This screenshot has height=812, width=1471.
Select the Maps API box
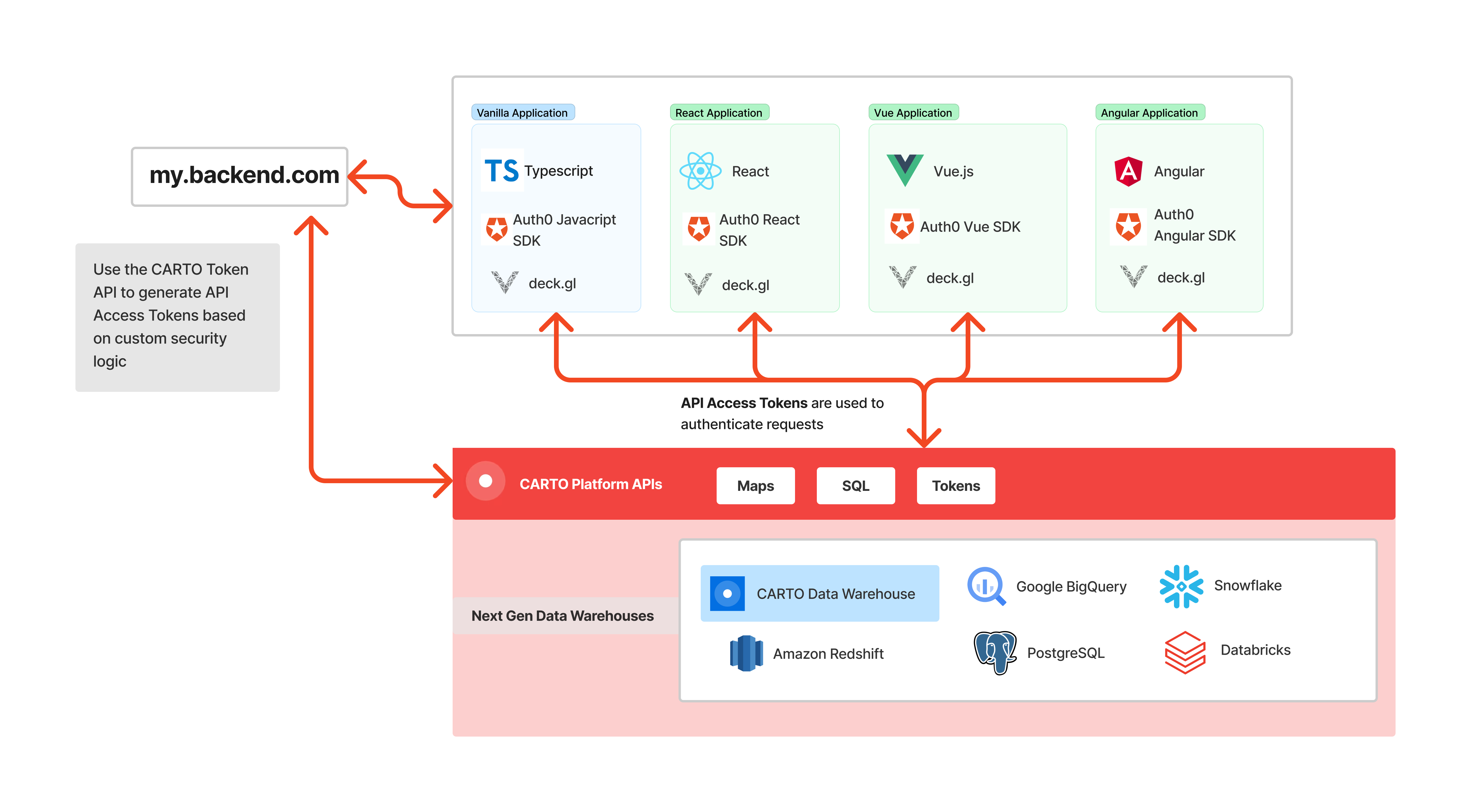click(755, 486)
